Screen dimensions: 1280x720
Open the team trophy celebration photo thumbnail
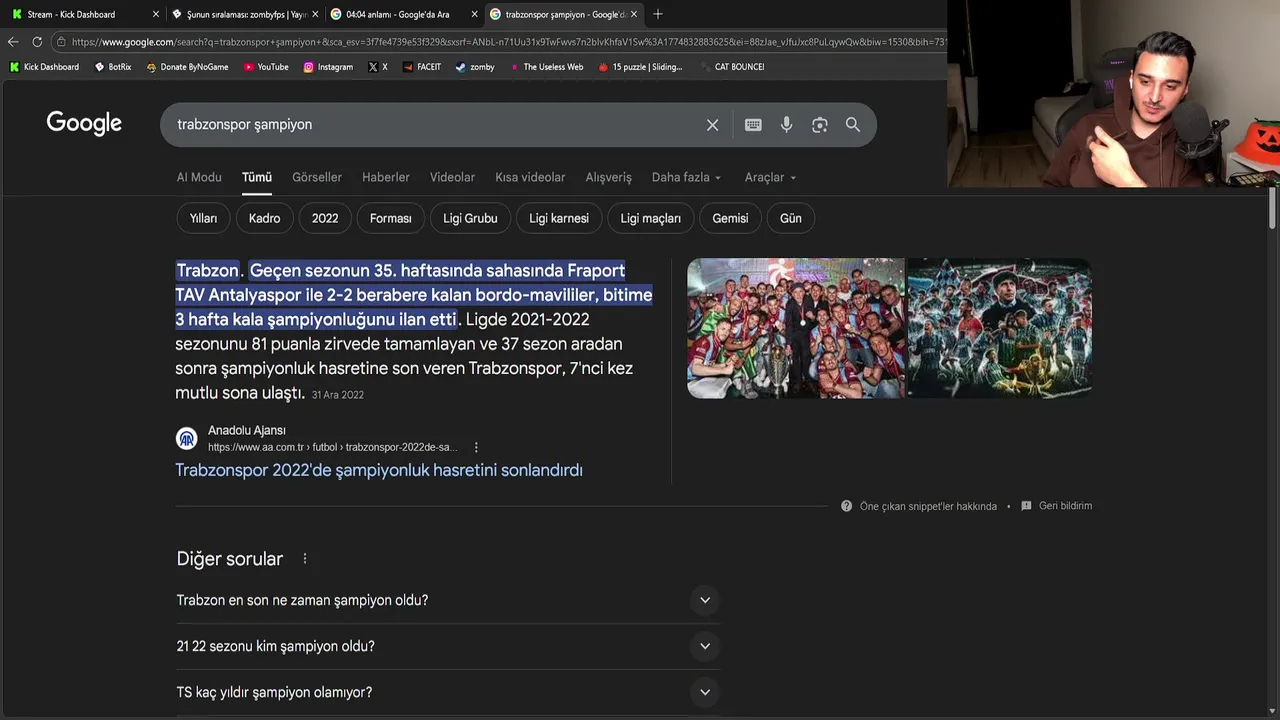[x=795, y=328]
